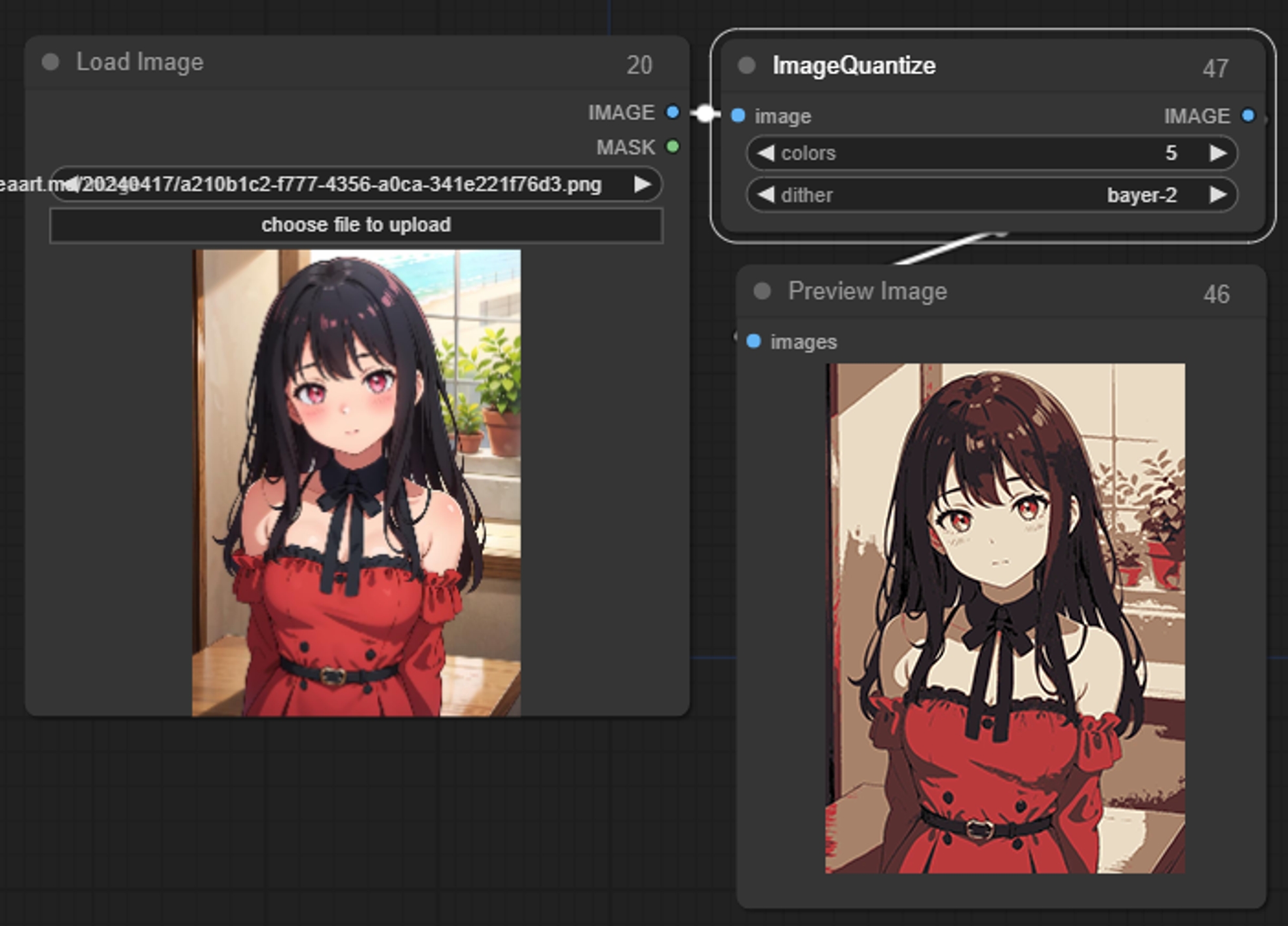The image size is (1288, 926).
Task: Click the choose file to upload button
Action: [356, 224]
